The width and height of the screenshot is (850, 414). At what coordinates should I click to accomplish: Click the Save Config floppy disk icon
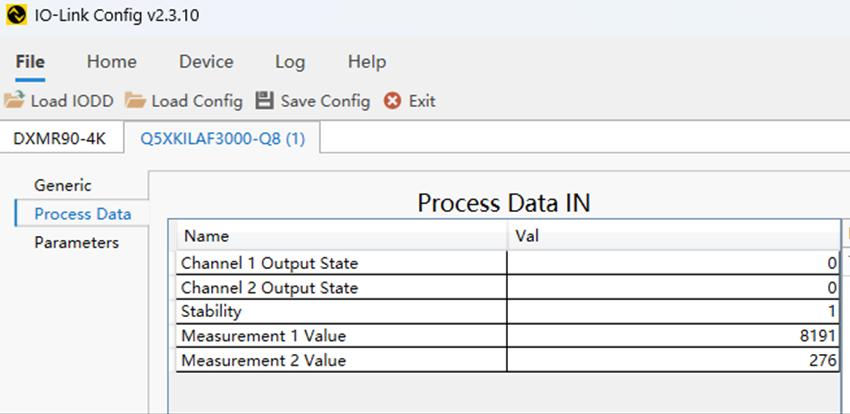tap(264, 100)
